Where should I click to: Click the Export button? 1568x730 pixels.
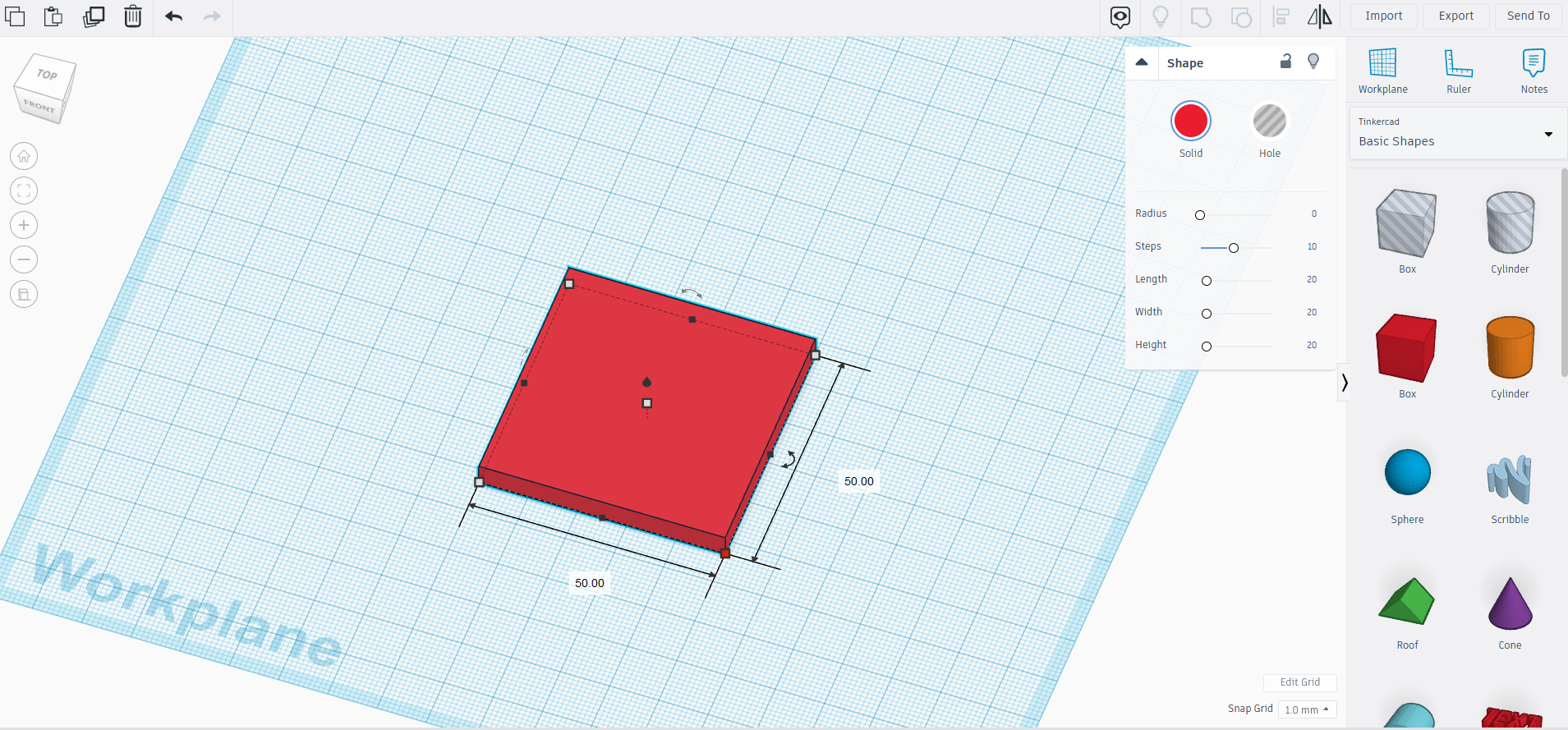(x=1456, y=16)
